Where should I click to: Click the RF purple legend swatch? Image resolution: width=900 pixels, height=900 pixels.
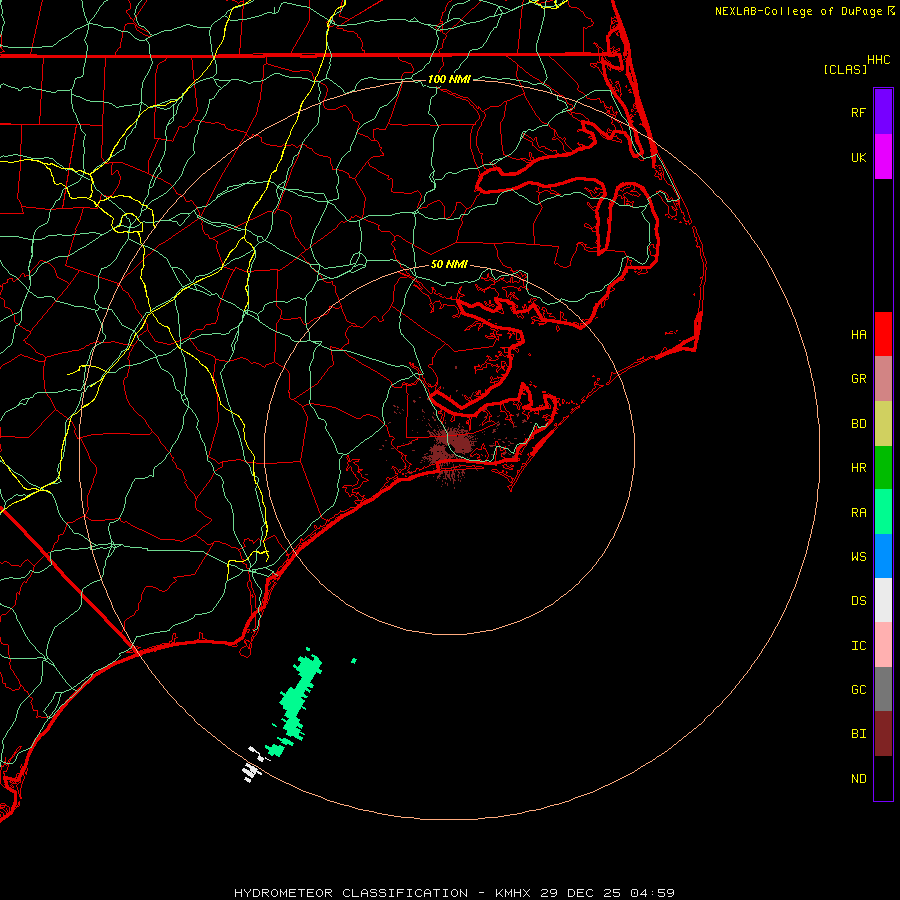click(x=883, y=112)
